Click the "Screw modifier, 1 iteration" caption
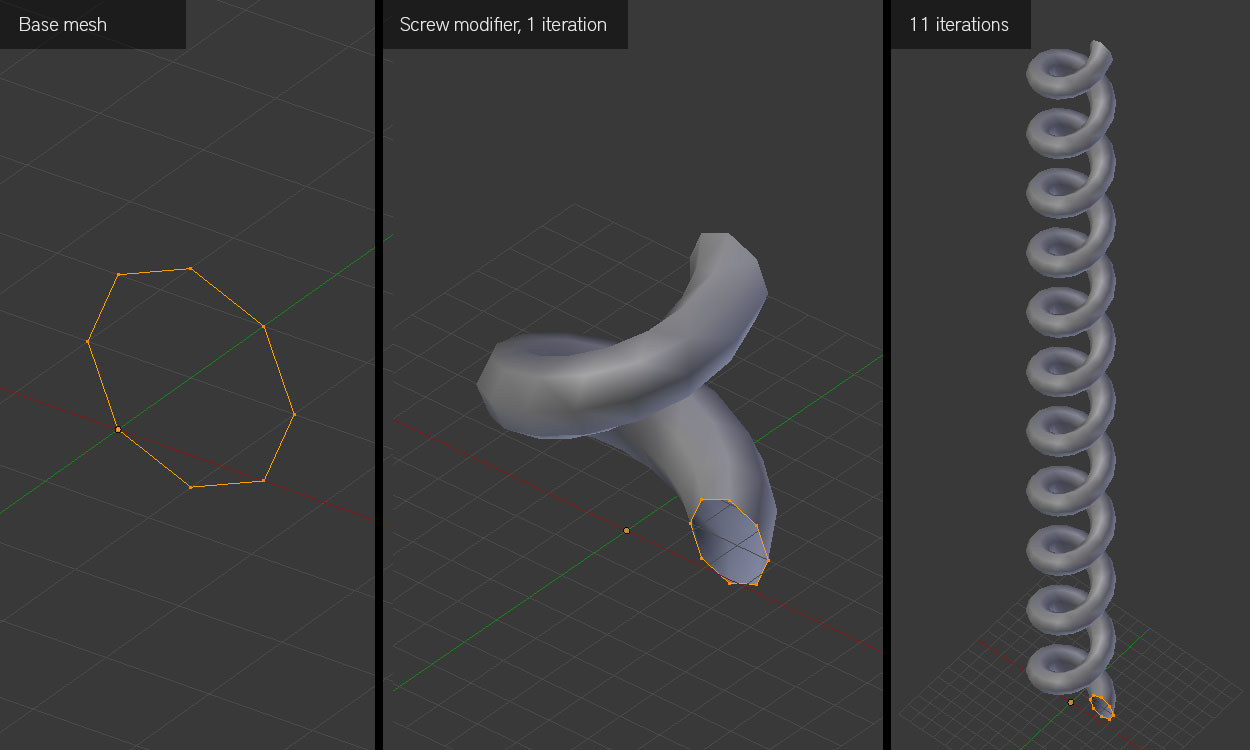Screen dimensions: 1250x750 coord(503,24)
